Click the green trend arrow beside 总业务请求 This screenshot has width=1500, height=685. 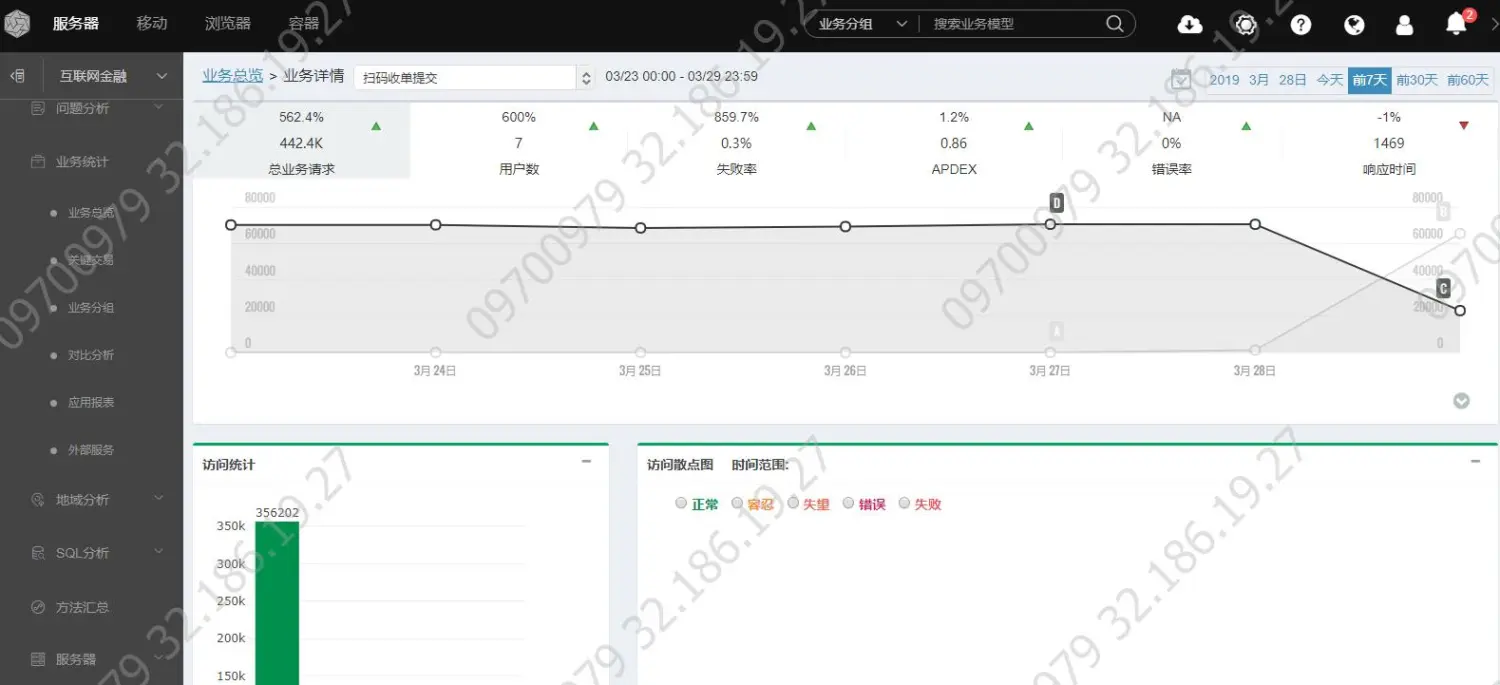pyautogui.click(x=376, y=126)
